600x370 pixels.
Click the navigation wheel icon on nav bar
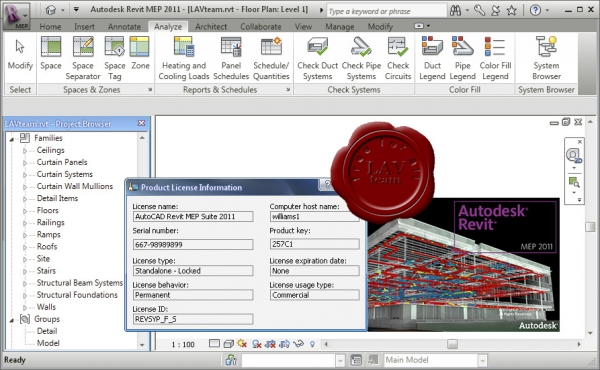point(573,155)
